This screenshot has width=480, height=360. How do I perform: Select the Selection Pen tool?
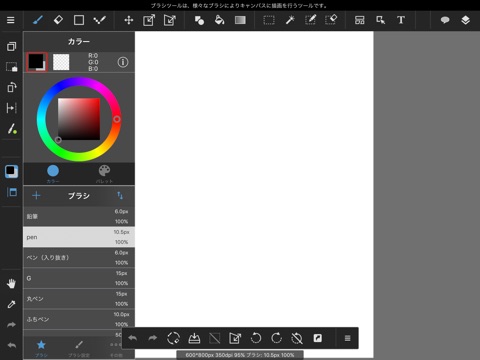310,20
